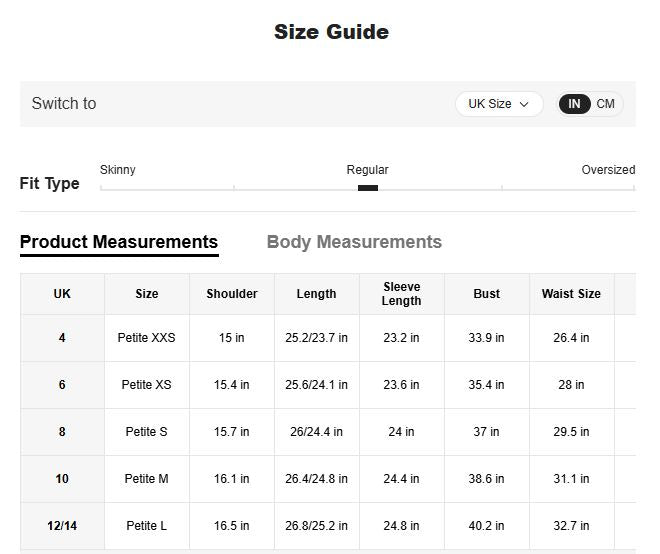The height and width of the screenshot is (554, 660).
Task: Click the Oversized fit label
Action: click(608, 170)
